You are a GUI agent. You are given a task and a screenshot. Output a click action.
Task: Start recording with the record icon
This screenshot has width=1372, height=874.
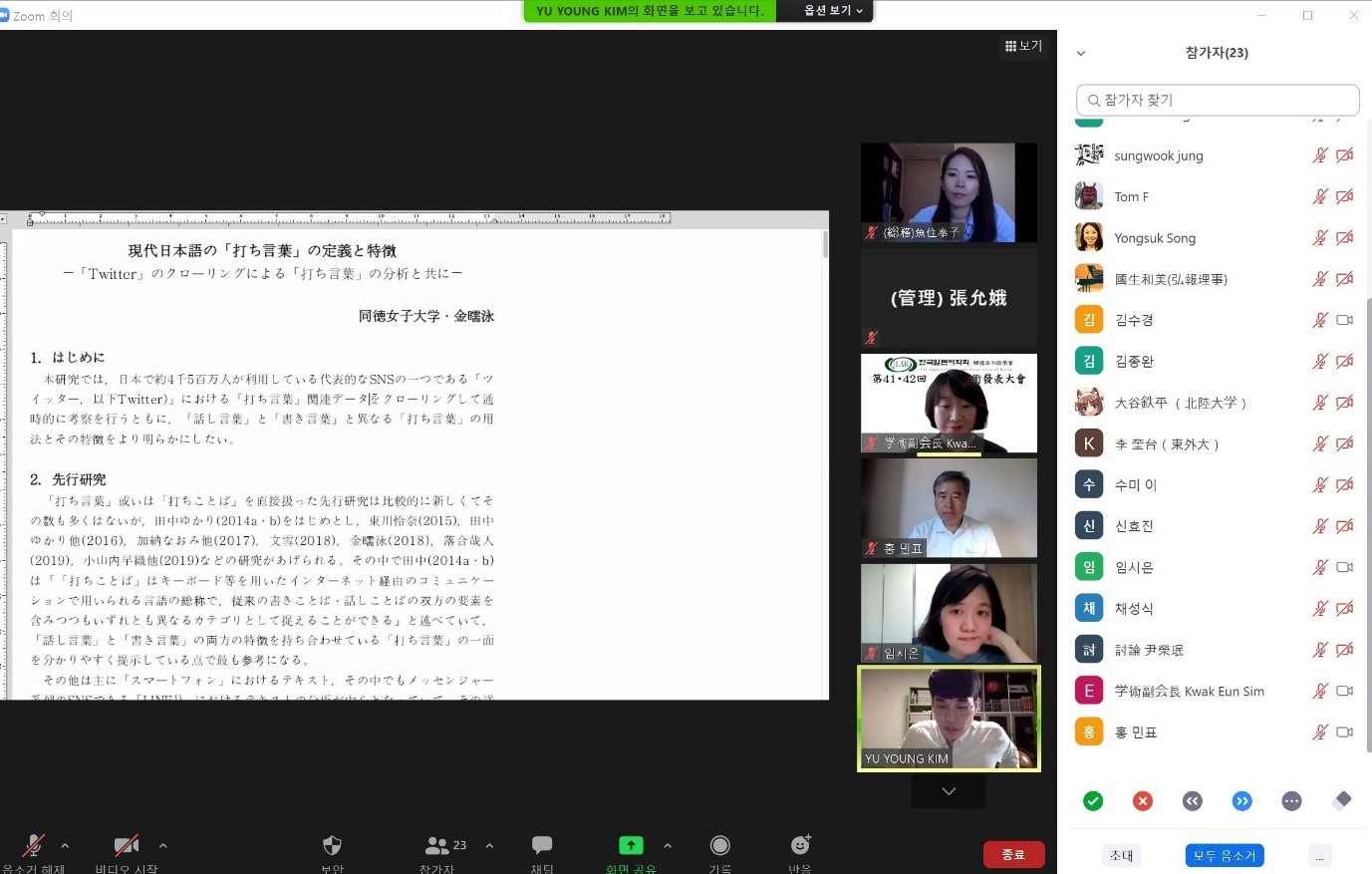(x=719, y=846)
